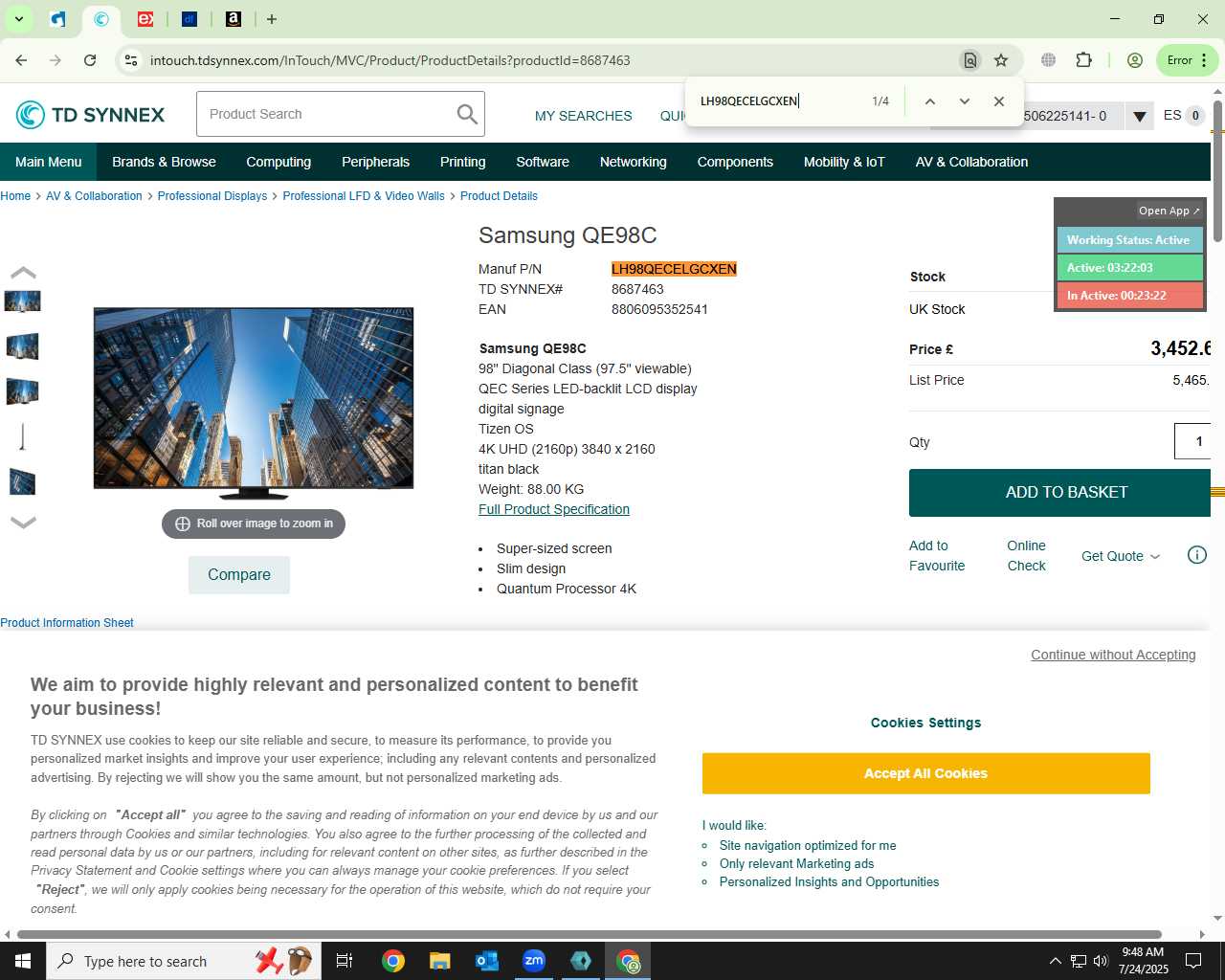The height and width of the screenshot is (980, 1225).
Task: Open Chrome extensions puzzle icon
Action: pyautogui.click(x=1083, y=60)
